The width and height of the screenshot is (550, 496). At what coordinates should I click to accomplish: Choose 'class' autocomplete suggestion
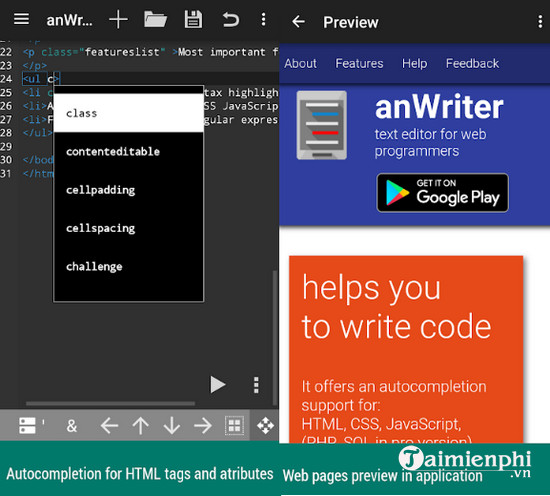[x=128, y=113]
